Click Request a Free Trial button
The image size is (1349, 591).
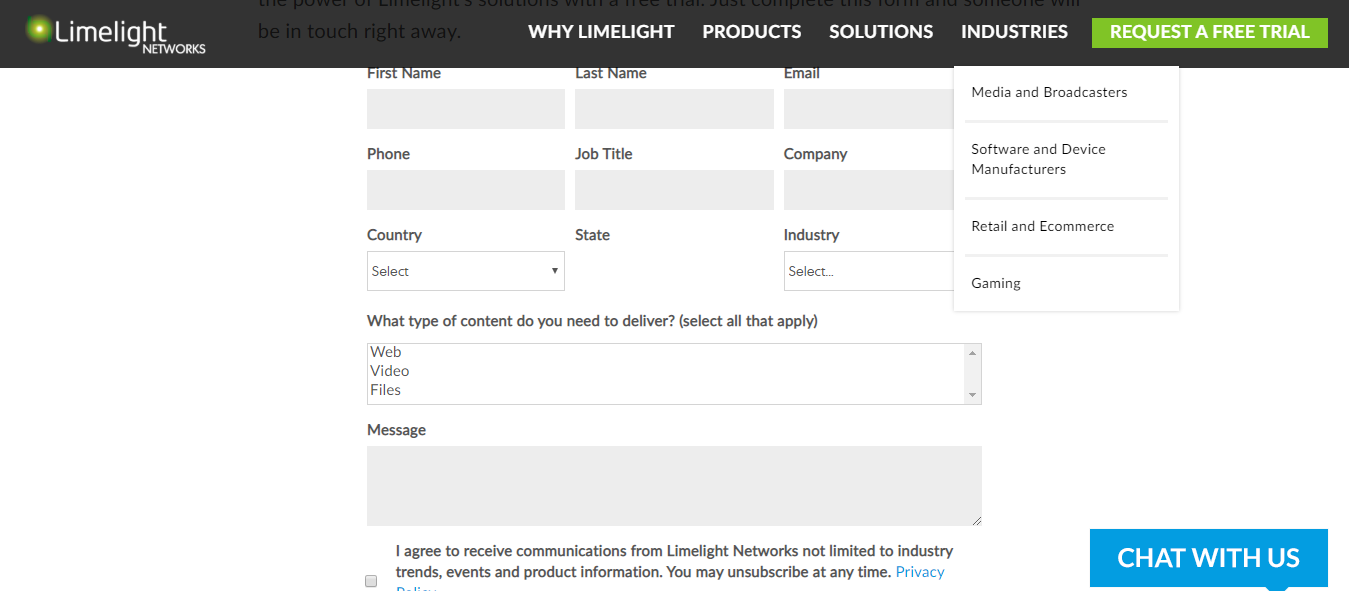tap(1209, 32)
